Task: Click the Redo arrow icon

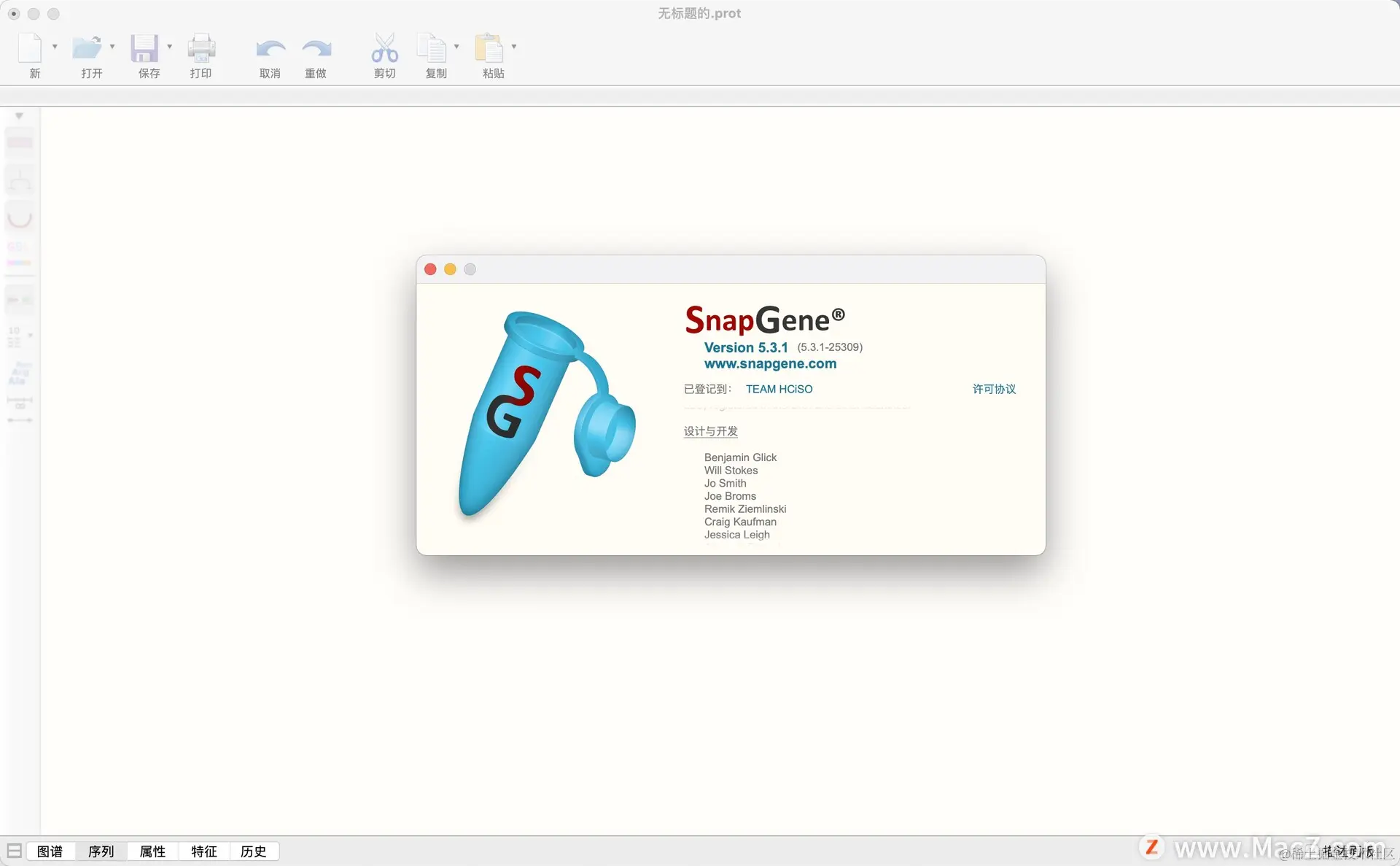Action: (316, 49)
